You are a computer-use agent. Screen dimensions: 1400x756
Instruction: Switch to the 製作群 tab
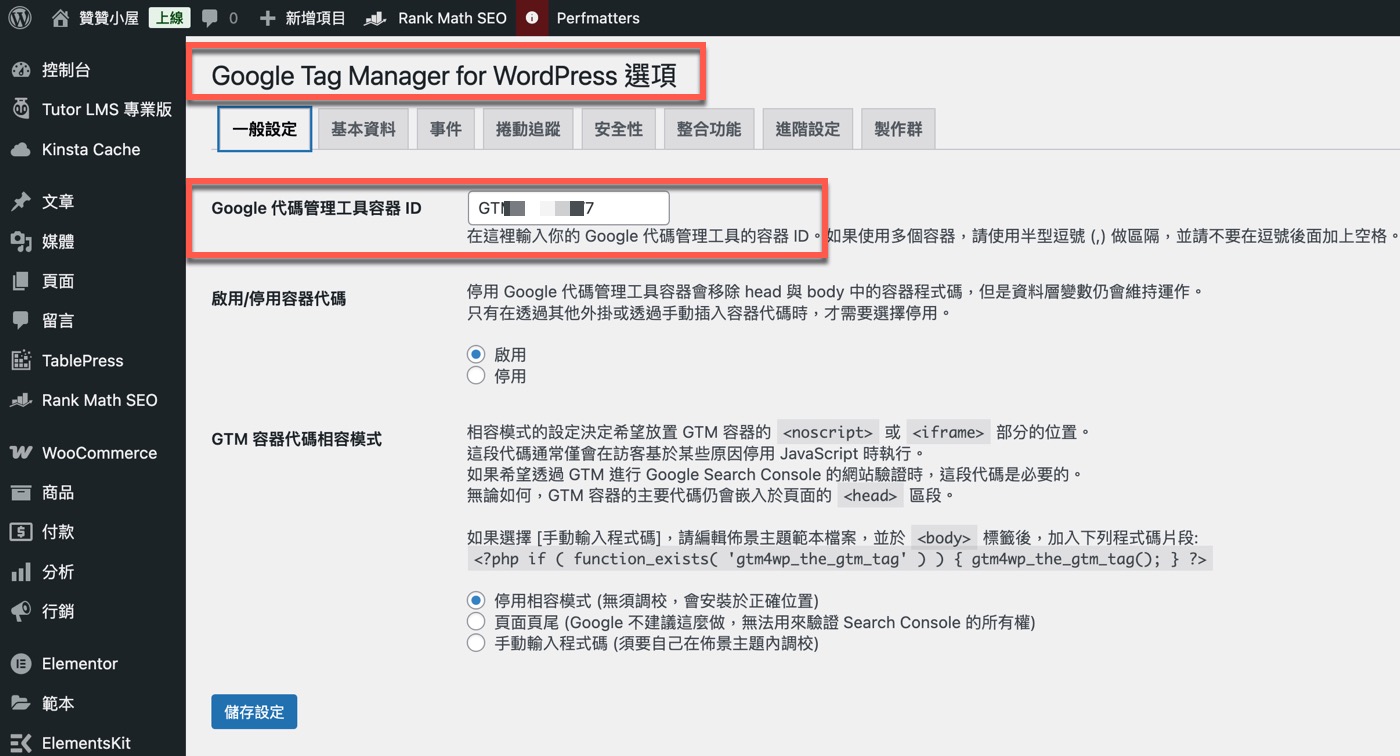click(x=898, y=129)
